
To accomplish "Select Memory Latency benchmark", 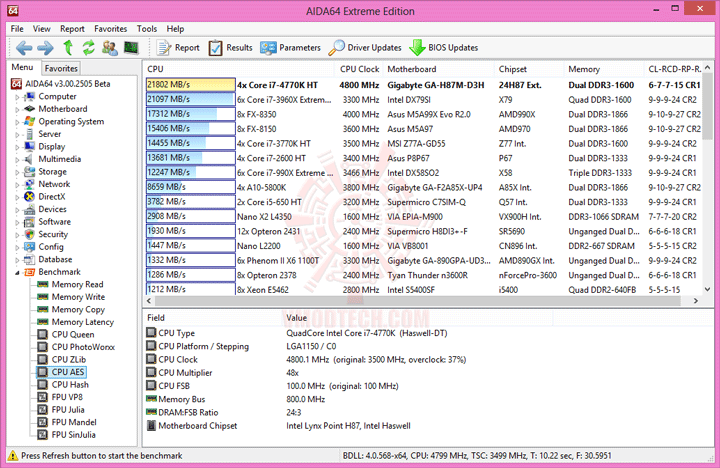I will tap(83, 322).
